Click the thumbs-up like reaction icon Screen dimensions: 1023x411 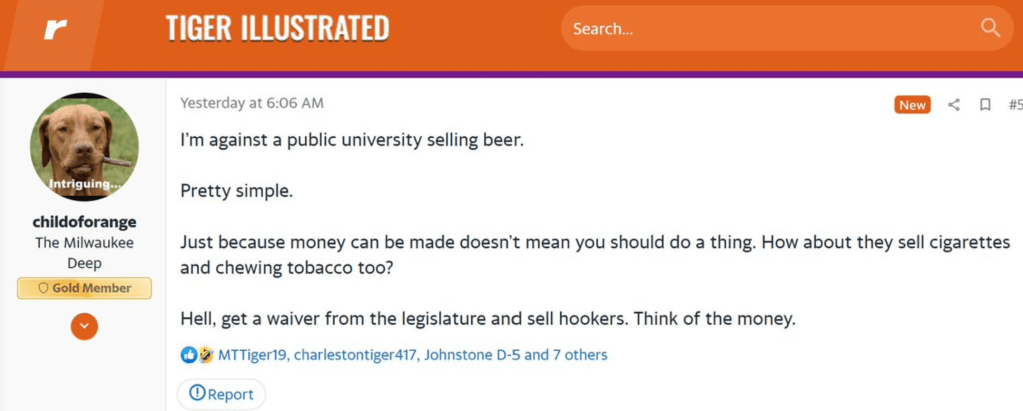tap(188, 355)
